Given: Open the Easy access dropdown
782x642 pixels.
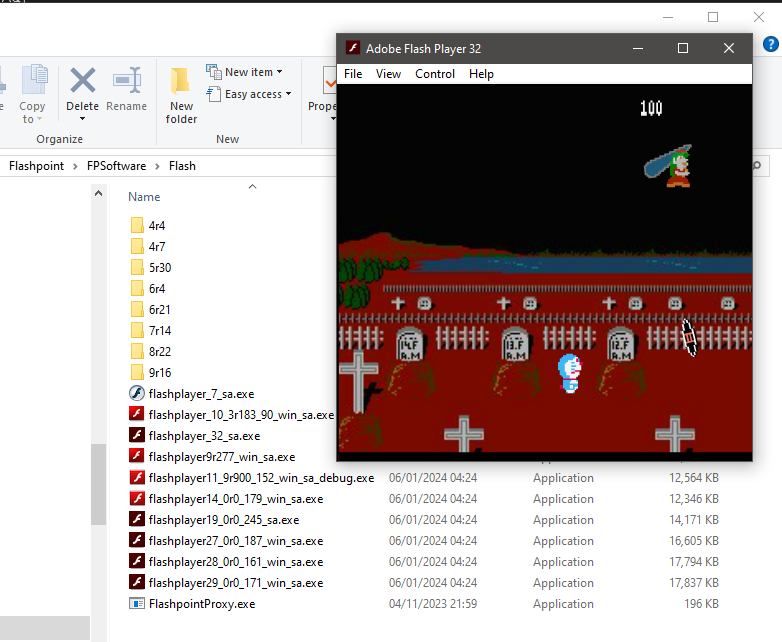Looking at the screenshot, I should 249,94.
